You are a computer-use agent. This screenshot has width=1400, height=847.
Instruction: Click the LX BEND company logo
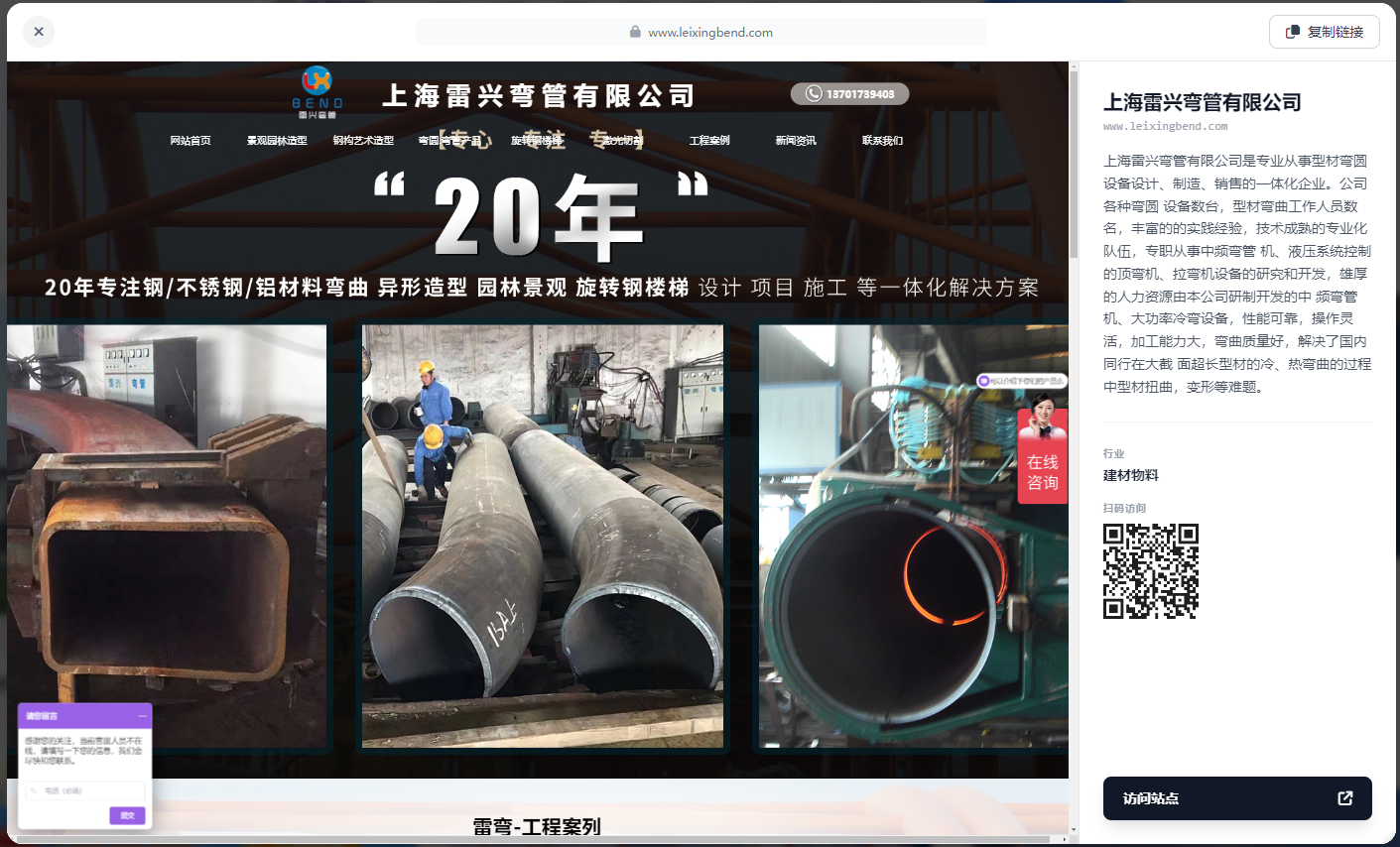point(318,91)
